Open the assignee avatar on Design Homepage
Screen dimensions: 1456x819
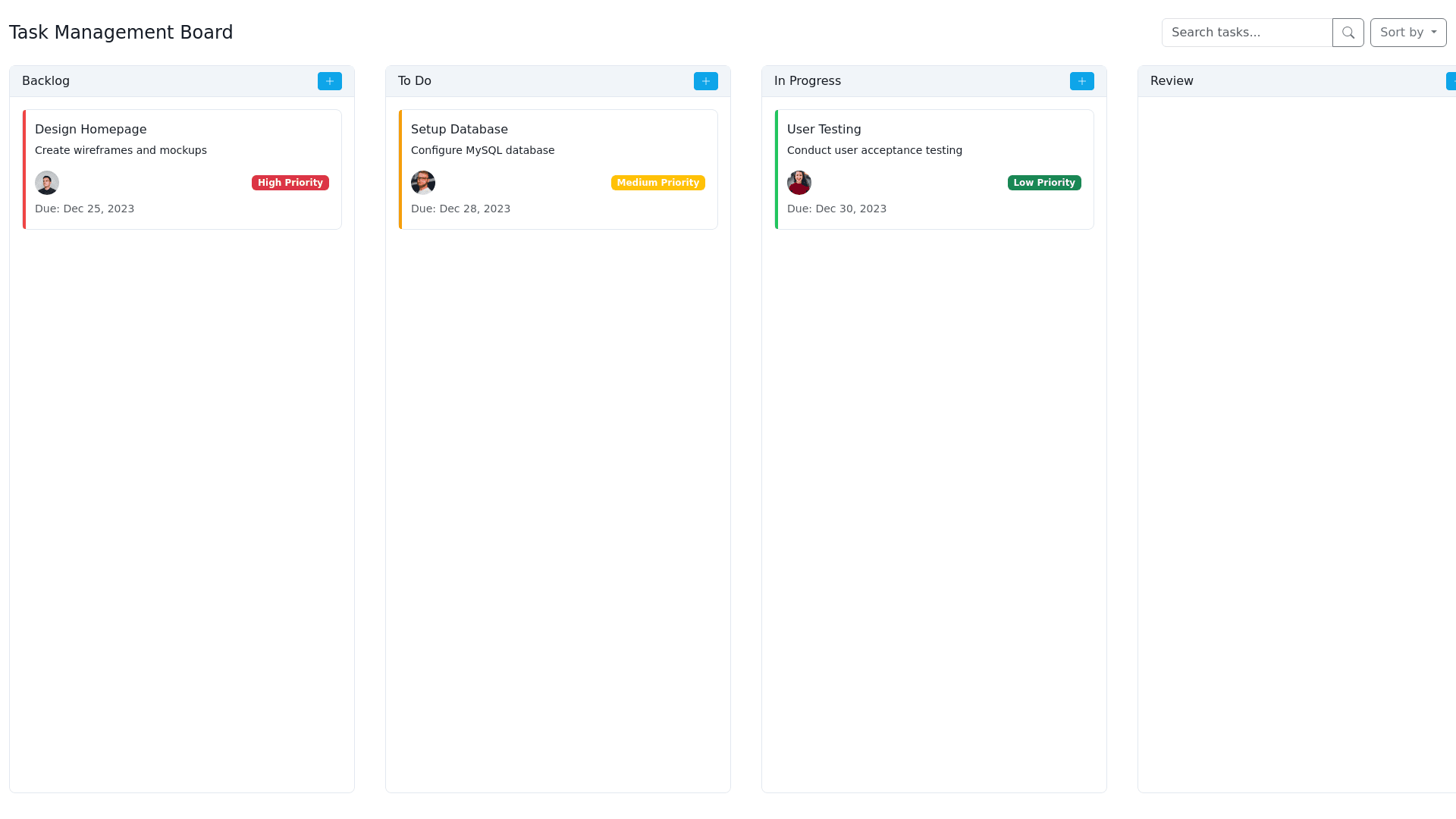pos(47,183)
